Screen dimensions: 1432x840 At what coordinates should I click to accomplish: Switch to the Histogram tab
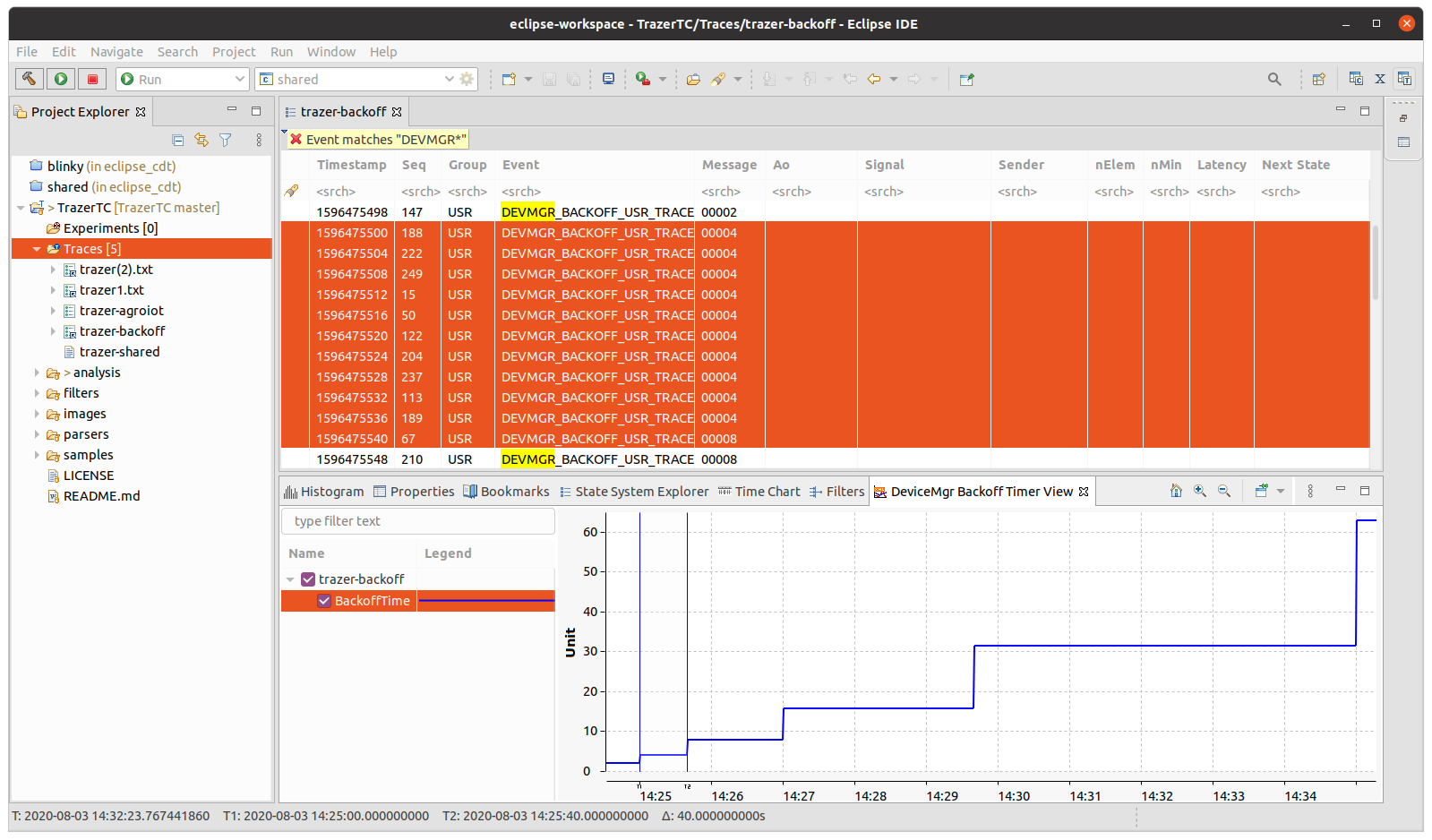point(324,492)
